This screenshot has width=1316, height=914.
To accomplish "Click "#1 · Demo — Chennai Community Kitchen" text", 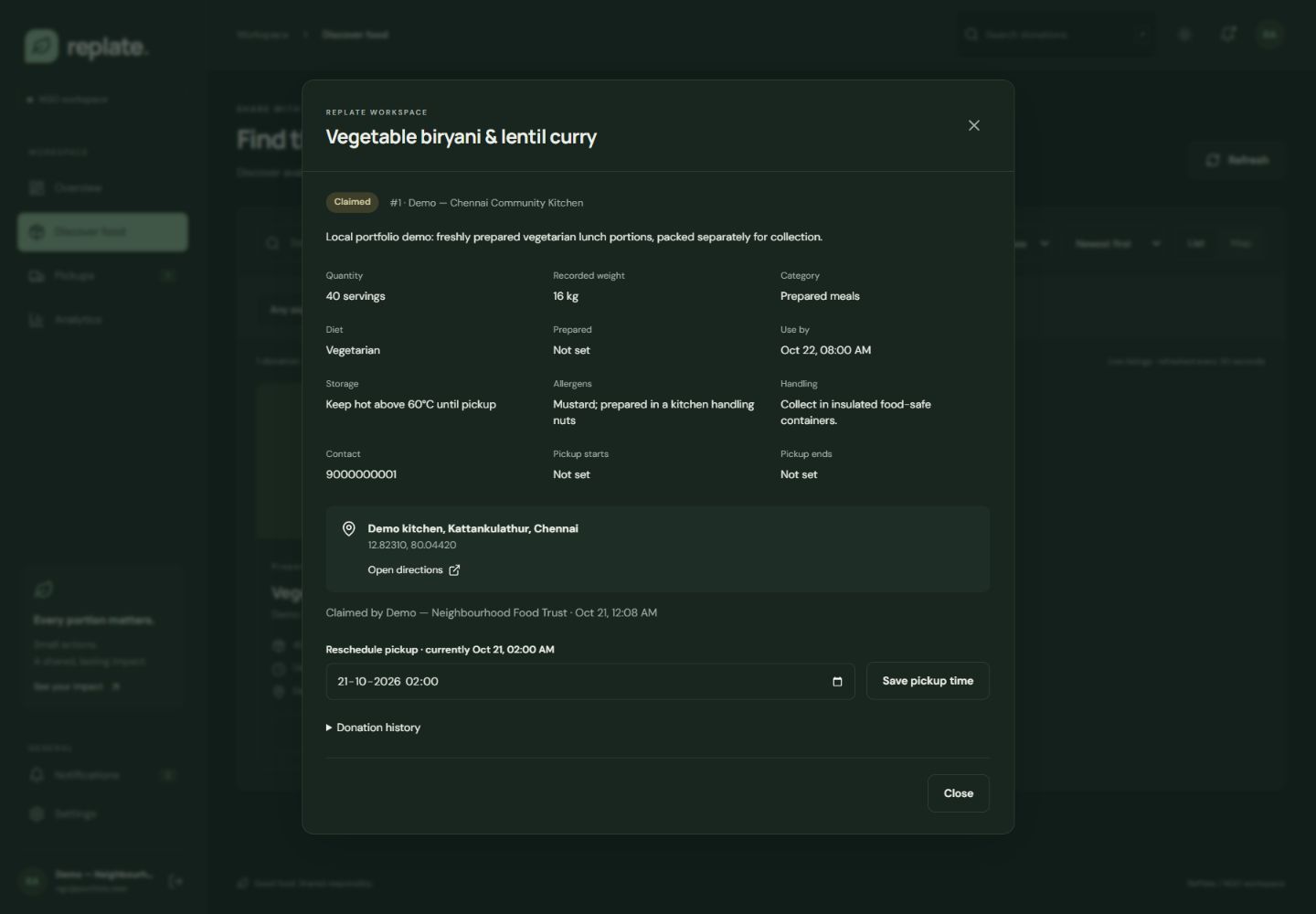I will [x=486, y=203].
